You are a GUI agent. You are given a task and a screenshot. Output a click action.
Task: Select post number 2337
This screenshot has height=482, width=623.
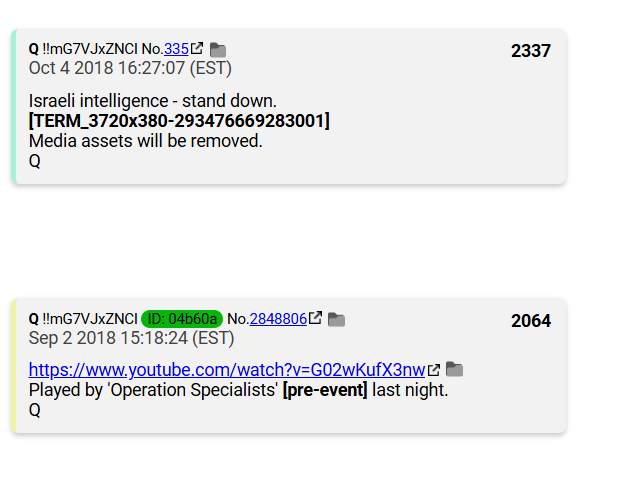(x=531, y=51)
